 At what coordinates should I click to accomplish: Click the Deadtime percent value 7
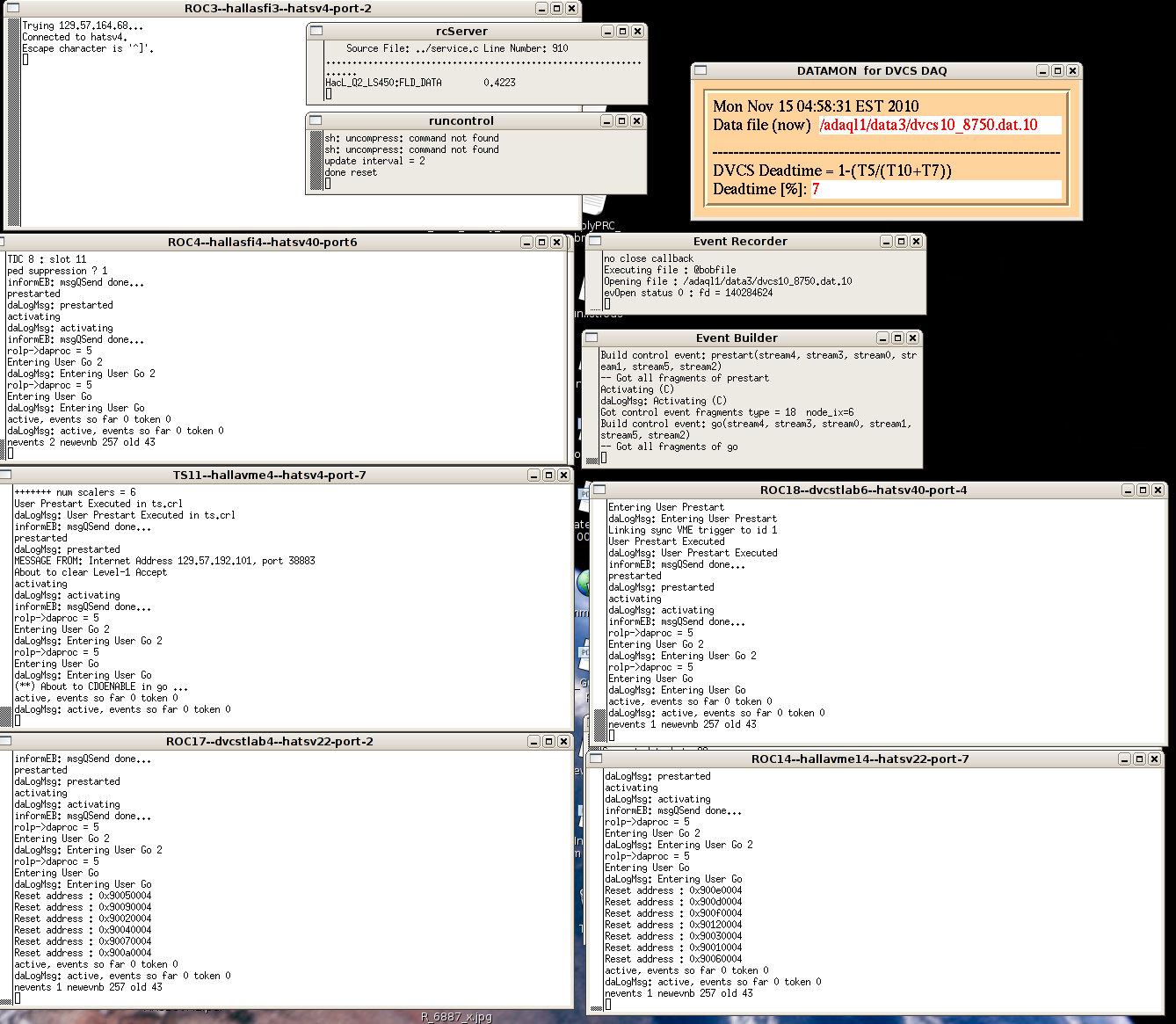coord(816,189)
